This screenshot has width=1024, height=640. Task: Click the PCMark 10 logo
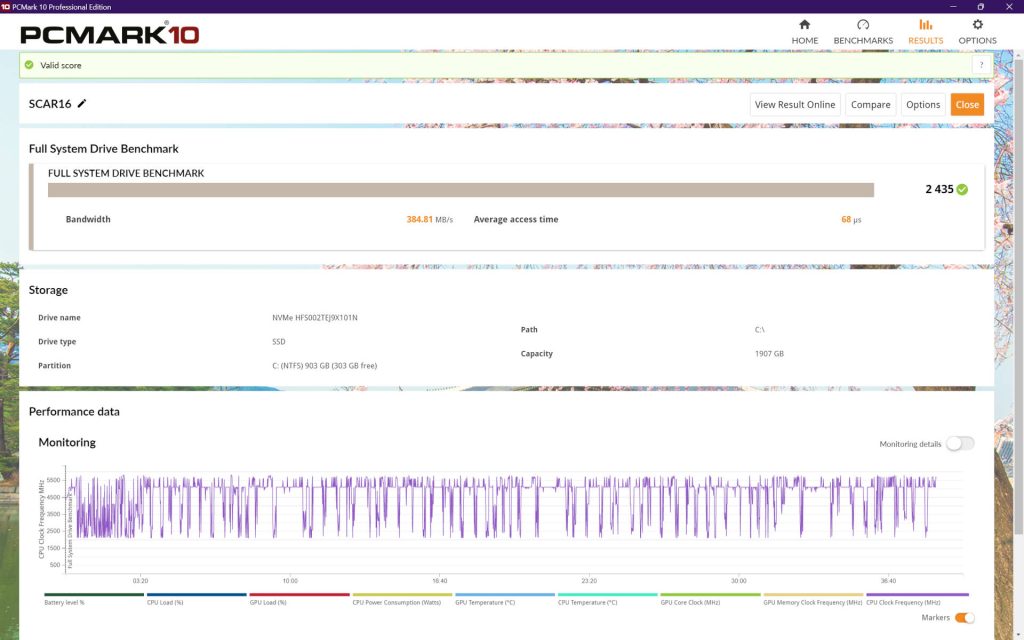click(110, 34)
